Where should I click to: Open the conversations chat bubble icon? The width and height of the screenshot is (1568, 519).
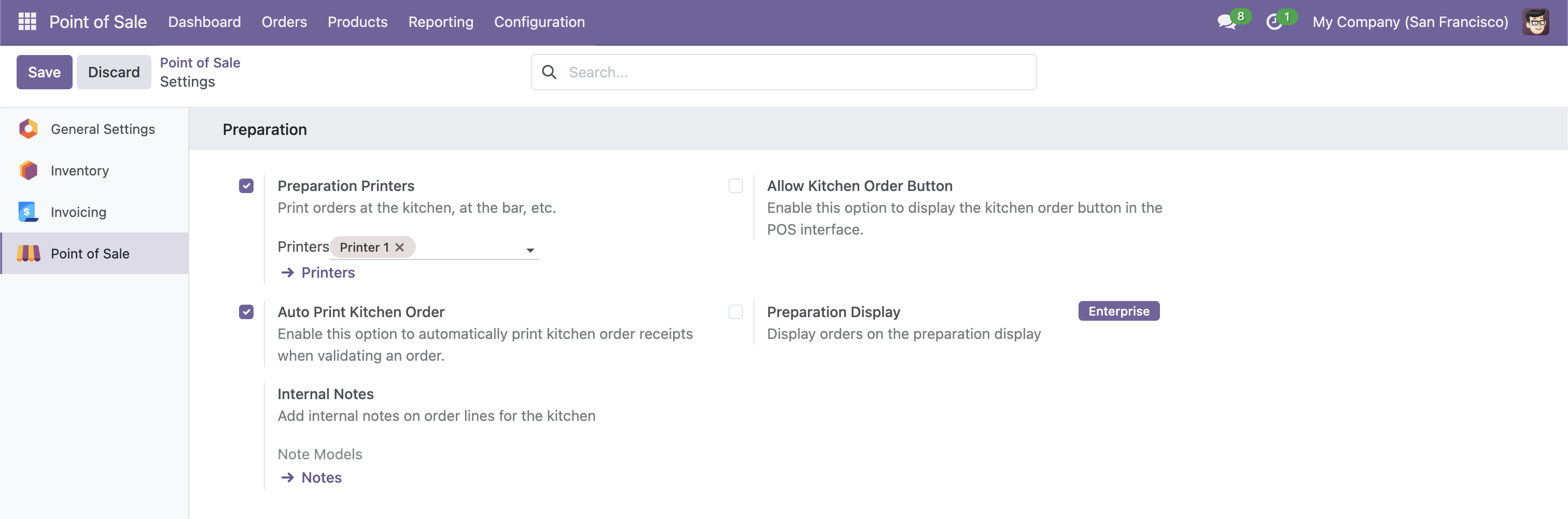(1226, 22)
